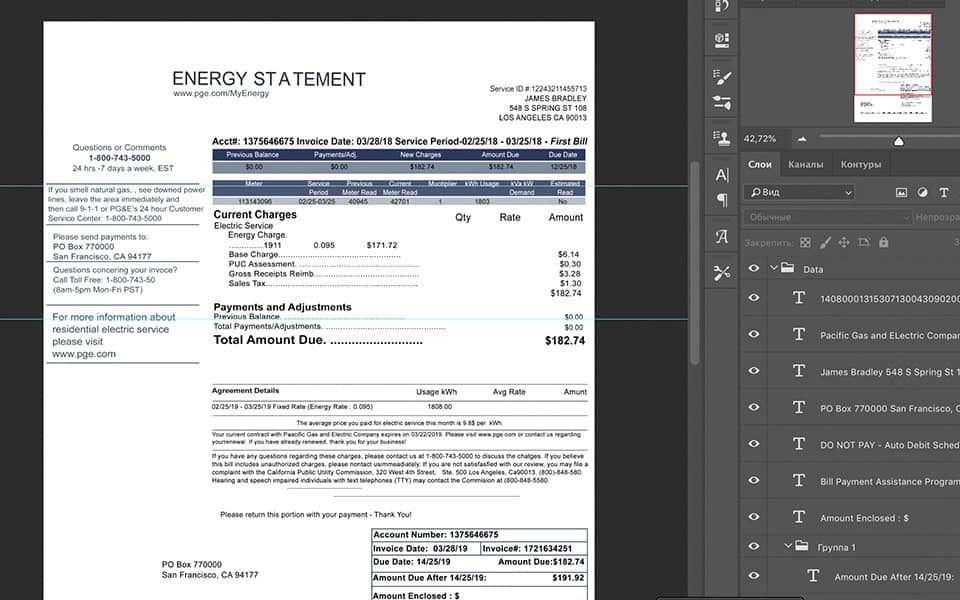Collapse the Группа 1 layer group

789,546
